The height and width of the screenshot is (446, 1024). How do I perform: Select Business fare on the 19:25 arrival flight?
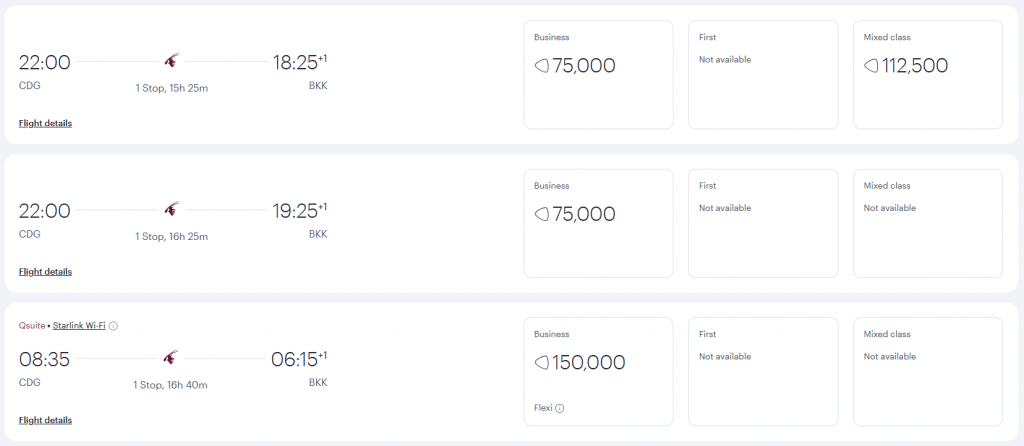click(x=598, y=223)
